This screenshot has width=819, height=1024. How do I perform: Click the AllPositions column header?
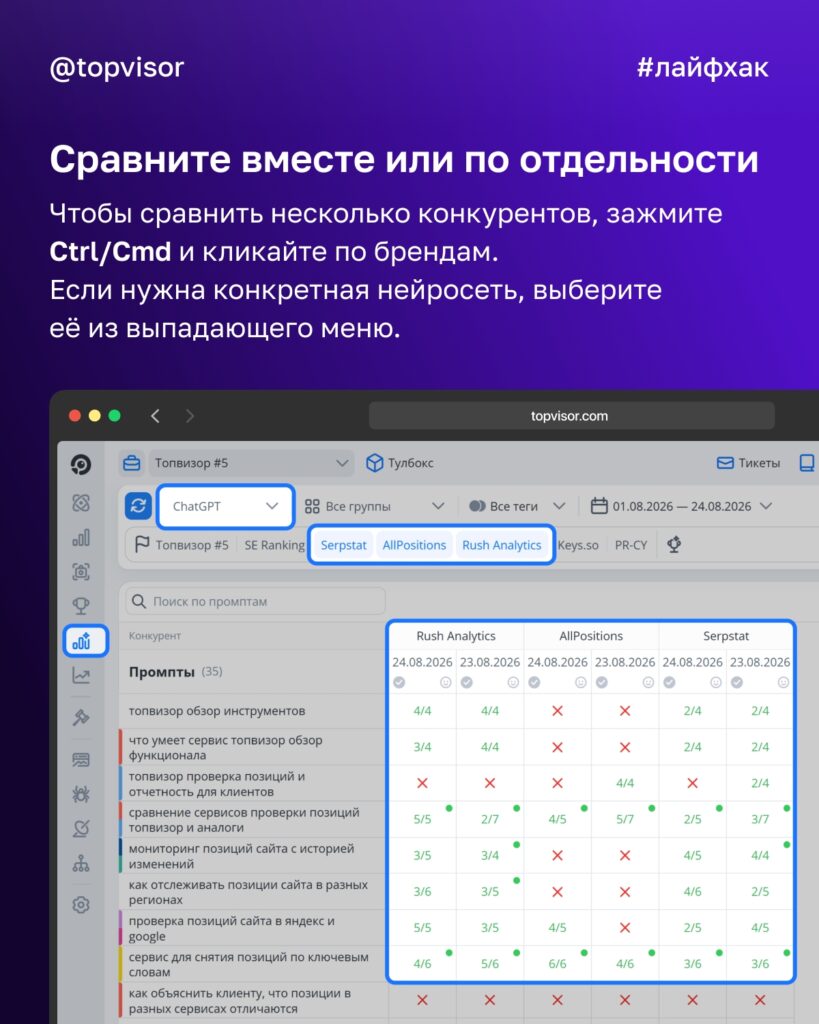coord(591,635)
